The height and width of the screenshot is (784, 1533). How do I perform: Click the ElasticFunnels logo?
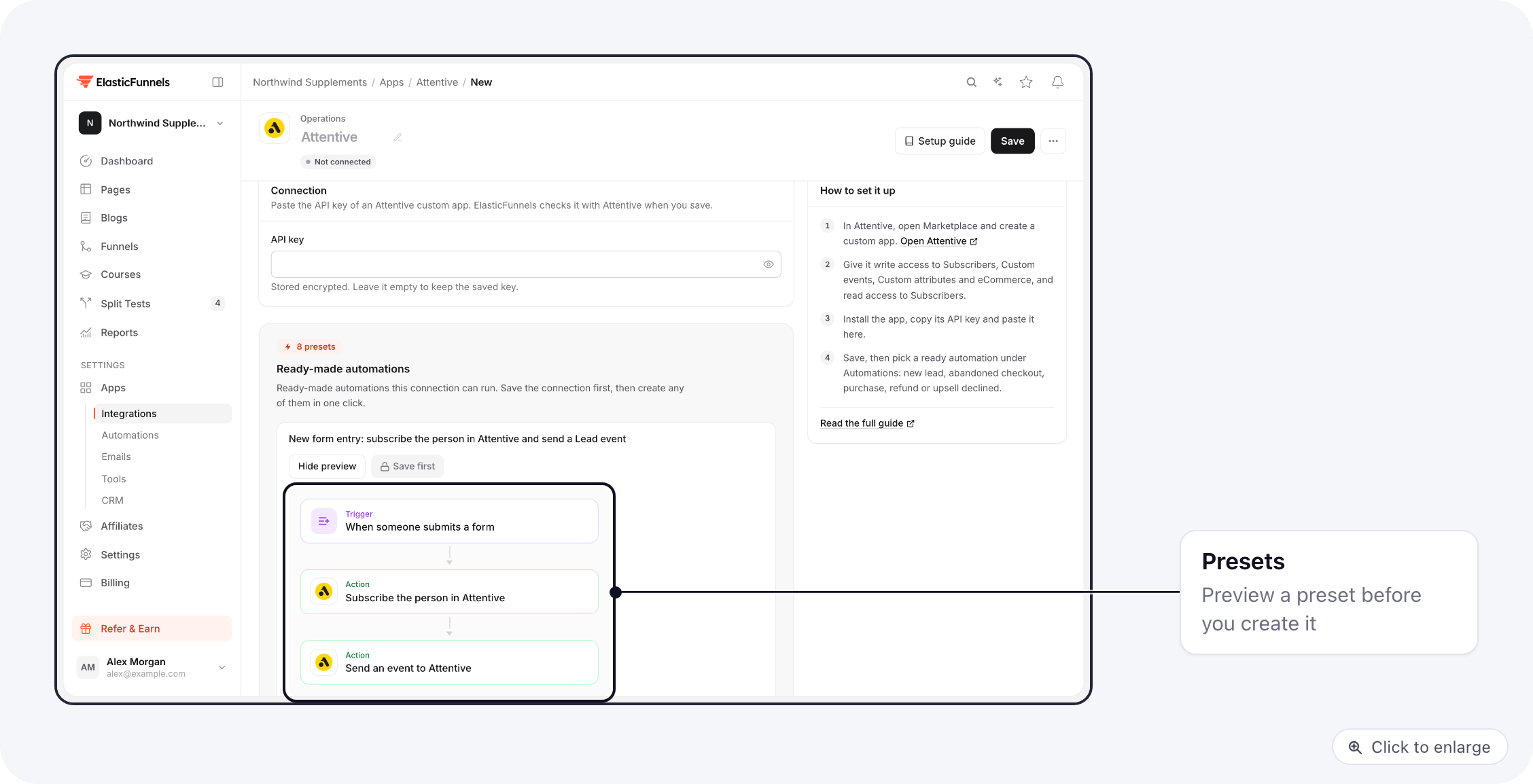(124, 82)
